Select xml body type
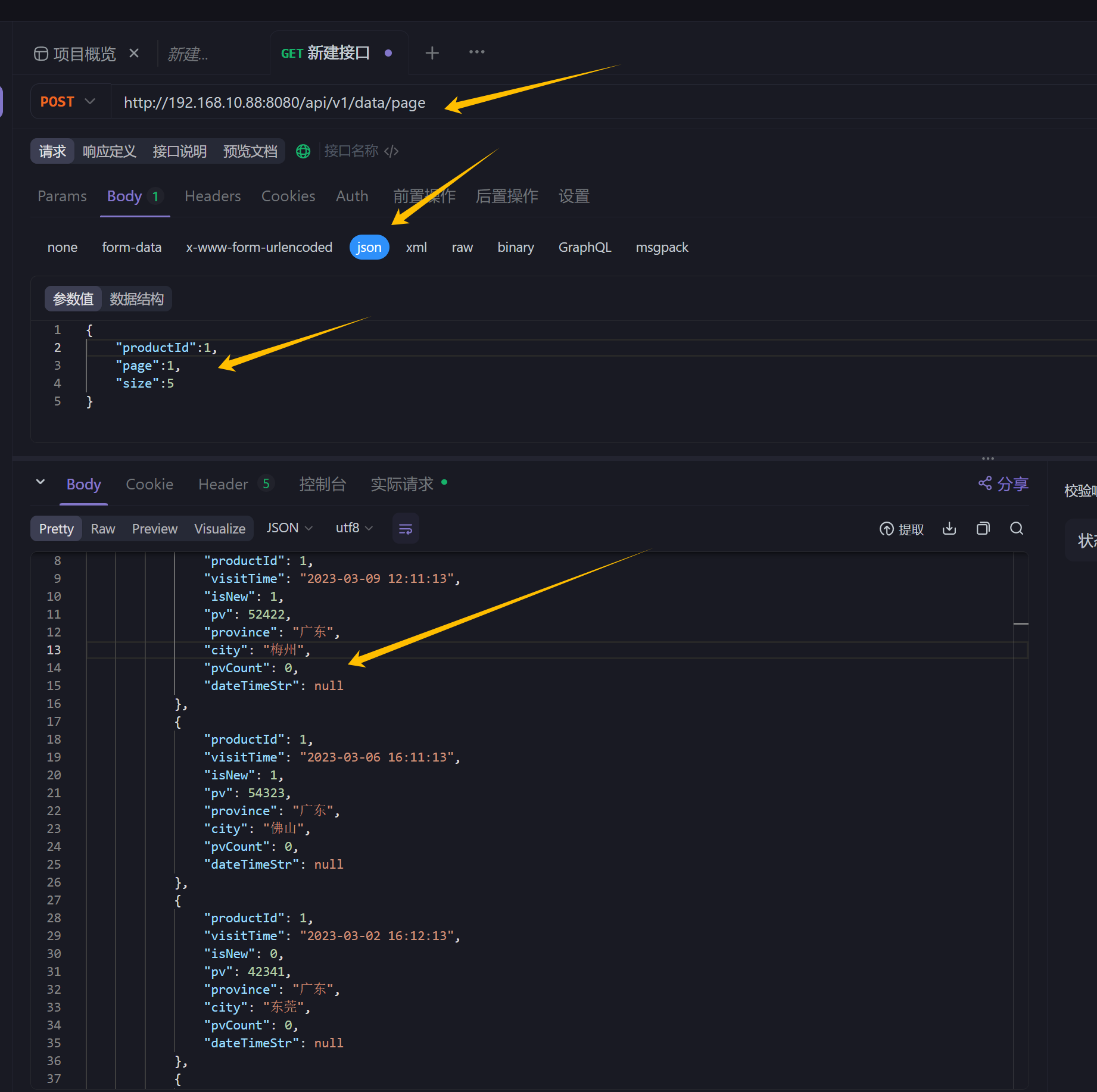 (x=416, y=247)
